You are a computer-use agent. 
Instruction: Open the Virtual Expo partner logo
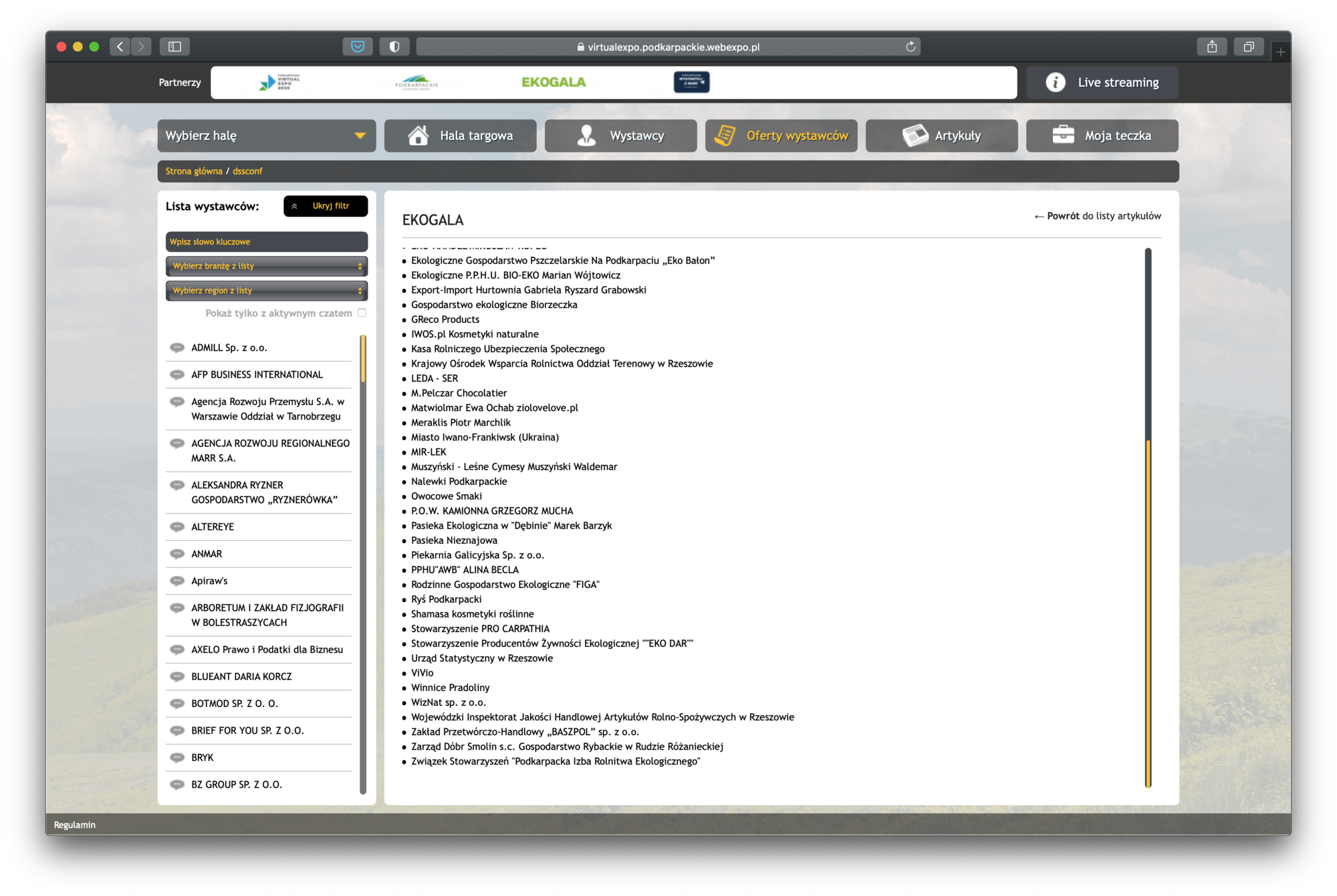coord(279,82)
